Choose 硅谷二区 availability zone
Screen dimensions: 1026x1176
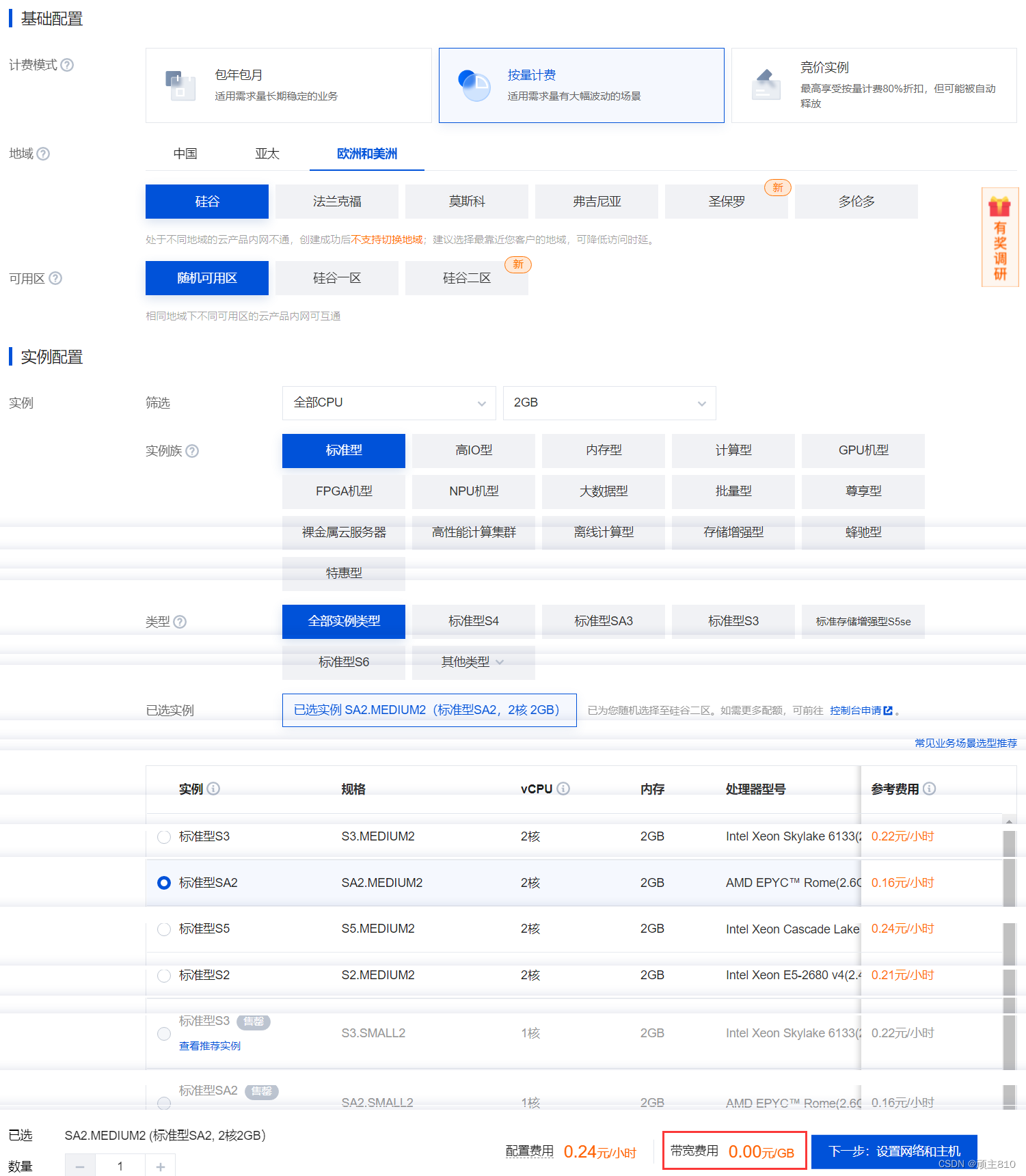point(467,278)
